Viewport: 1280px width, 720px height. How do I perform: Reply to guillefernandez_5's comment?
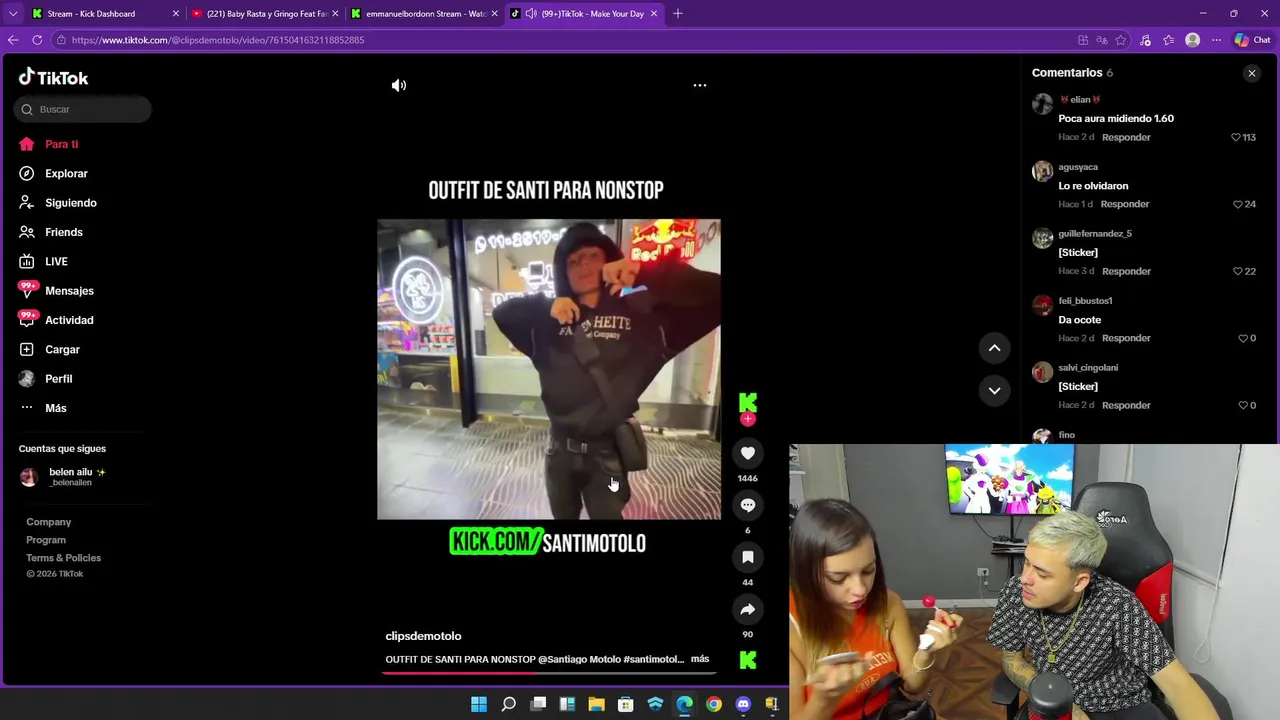(x=1126, y=271)
